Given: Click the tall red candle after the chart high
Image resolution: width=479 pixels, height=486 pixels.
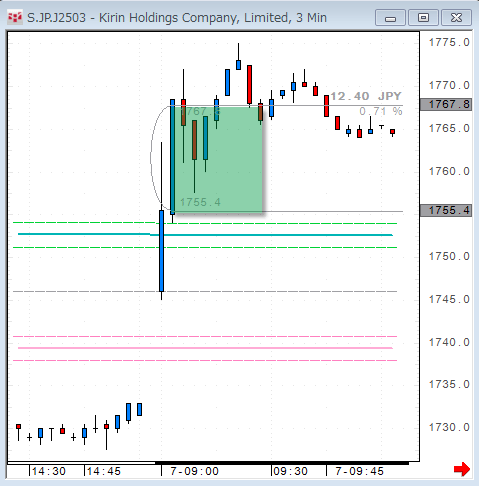Looking at the screenshot, I should point(249,85).
